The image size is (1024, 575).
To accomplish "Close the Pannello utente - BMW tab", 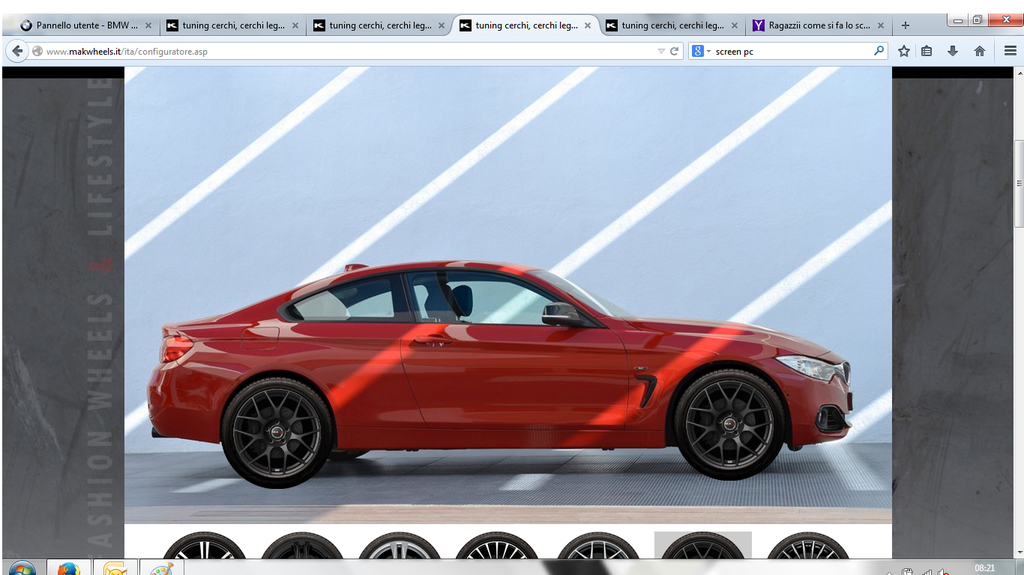I will [x=148, y=25].
